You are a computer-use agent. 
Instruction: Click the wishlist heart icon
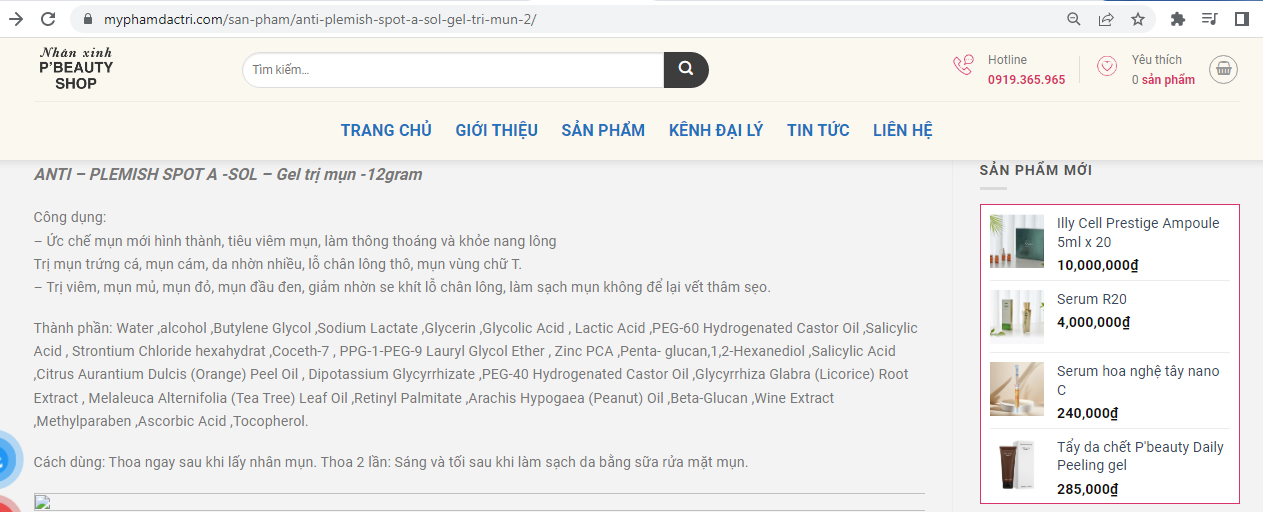tap(1107, 66)
